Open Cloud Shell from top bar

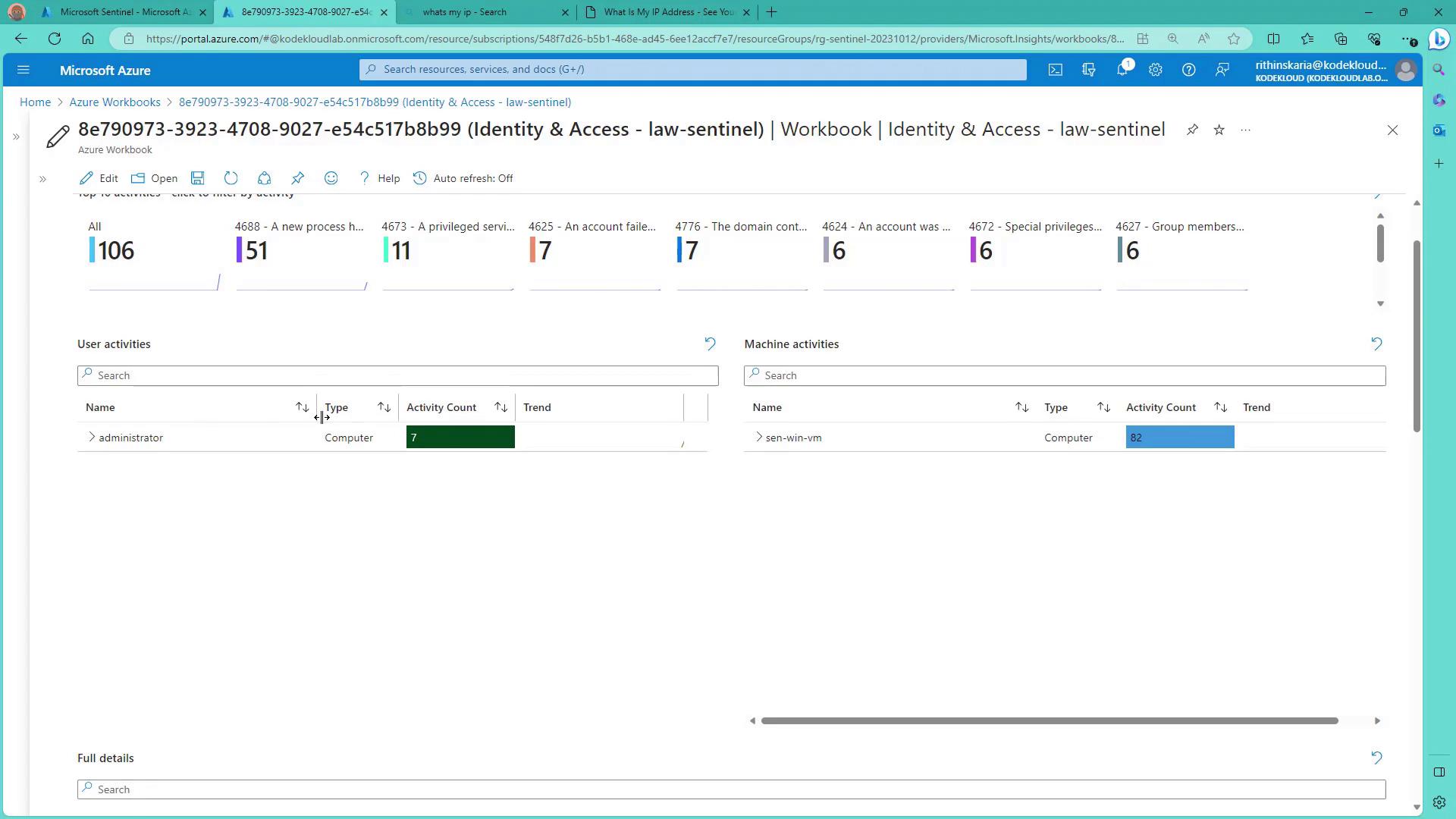[1055, 70]
